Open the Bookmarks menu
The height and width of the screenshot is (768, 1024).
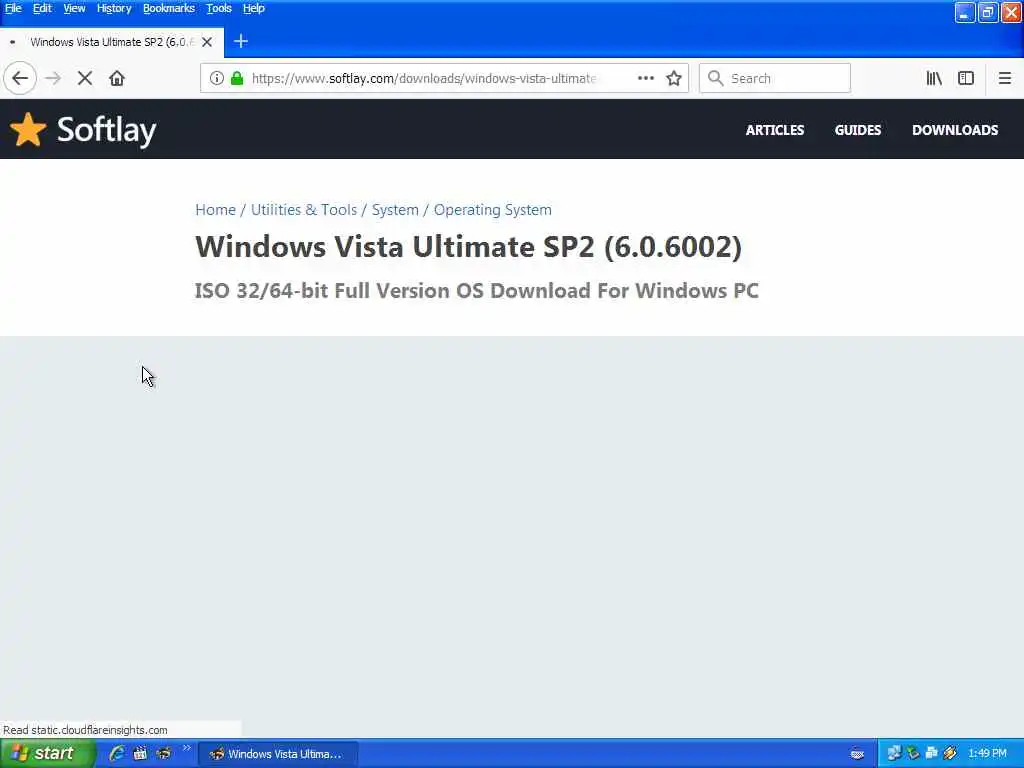tap(168, 8)
